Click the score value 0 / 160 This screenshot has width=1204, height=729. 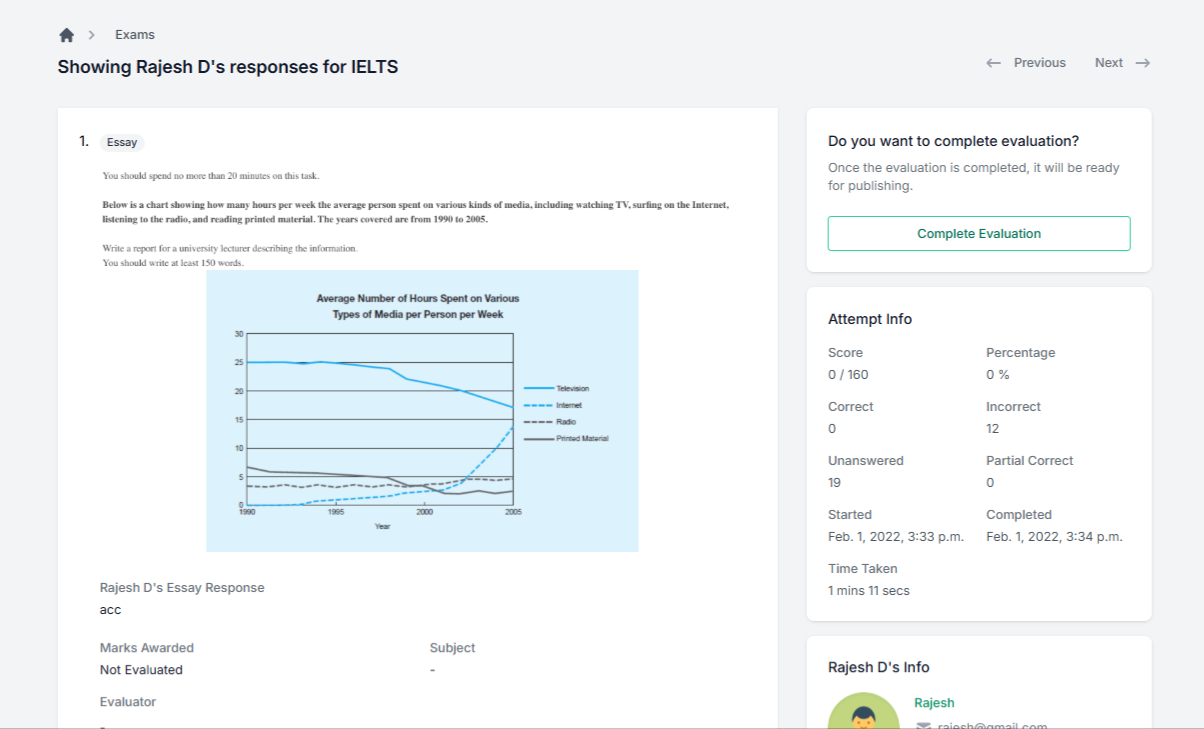point(848,375)
